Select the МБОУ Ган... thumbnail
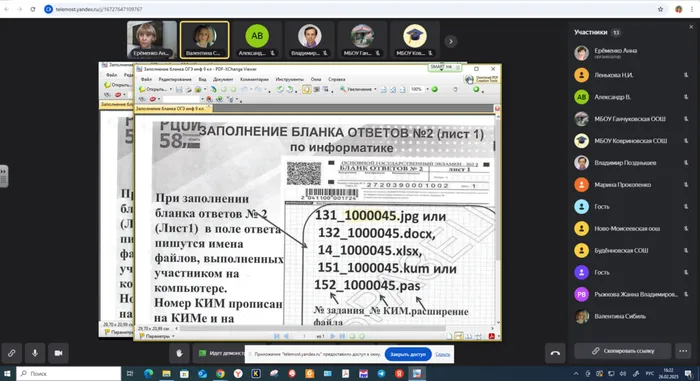 click(x=362, y=39)
